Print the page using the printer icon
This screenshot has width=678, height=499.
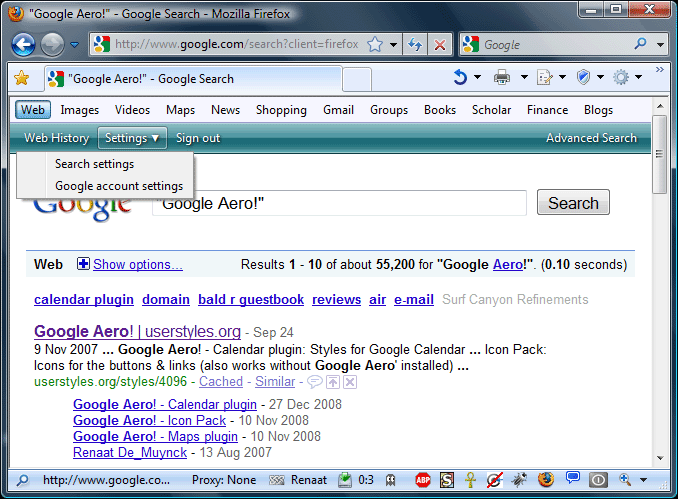(x=502, y=77)
